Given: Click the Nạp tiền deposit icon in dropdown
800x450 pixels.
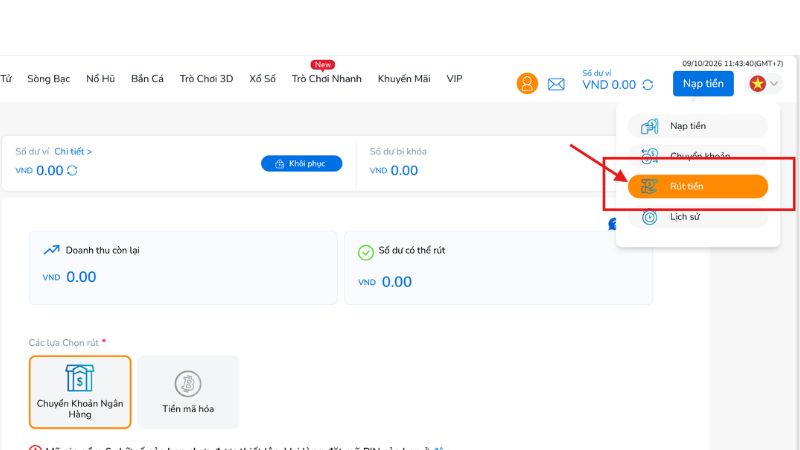Looking at the screenshot, I should (649, 126).
